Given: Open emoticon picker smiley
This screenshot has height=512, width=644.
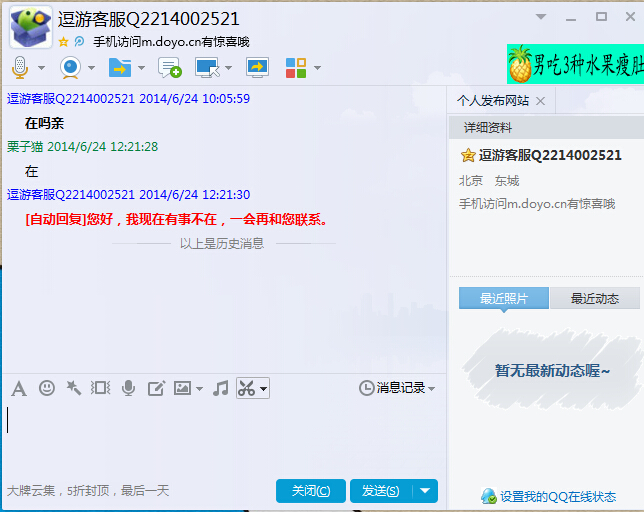Looking at the screenshot, I should [x=47, y=388].
